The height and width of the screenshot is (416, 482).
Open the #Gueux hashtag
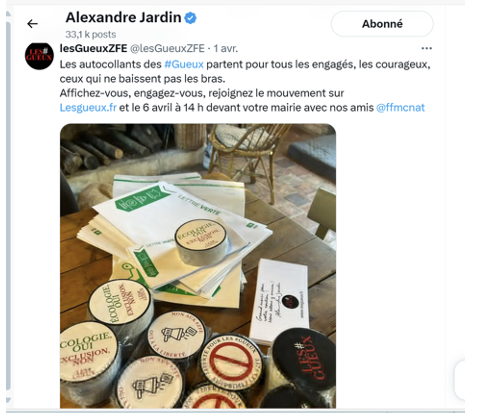point(184,64)
